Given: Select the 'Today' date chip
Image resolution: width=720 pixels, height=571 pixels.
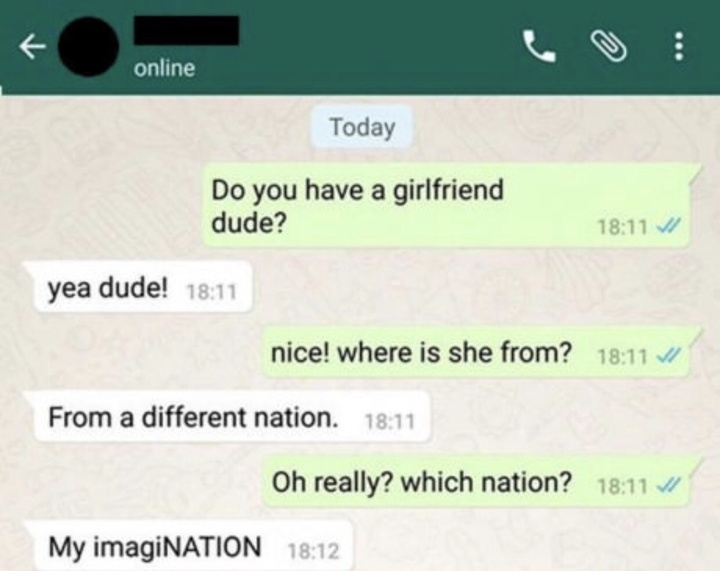Looking at the screenshot, I should click(x=362, y=127).
